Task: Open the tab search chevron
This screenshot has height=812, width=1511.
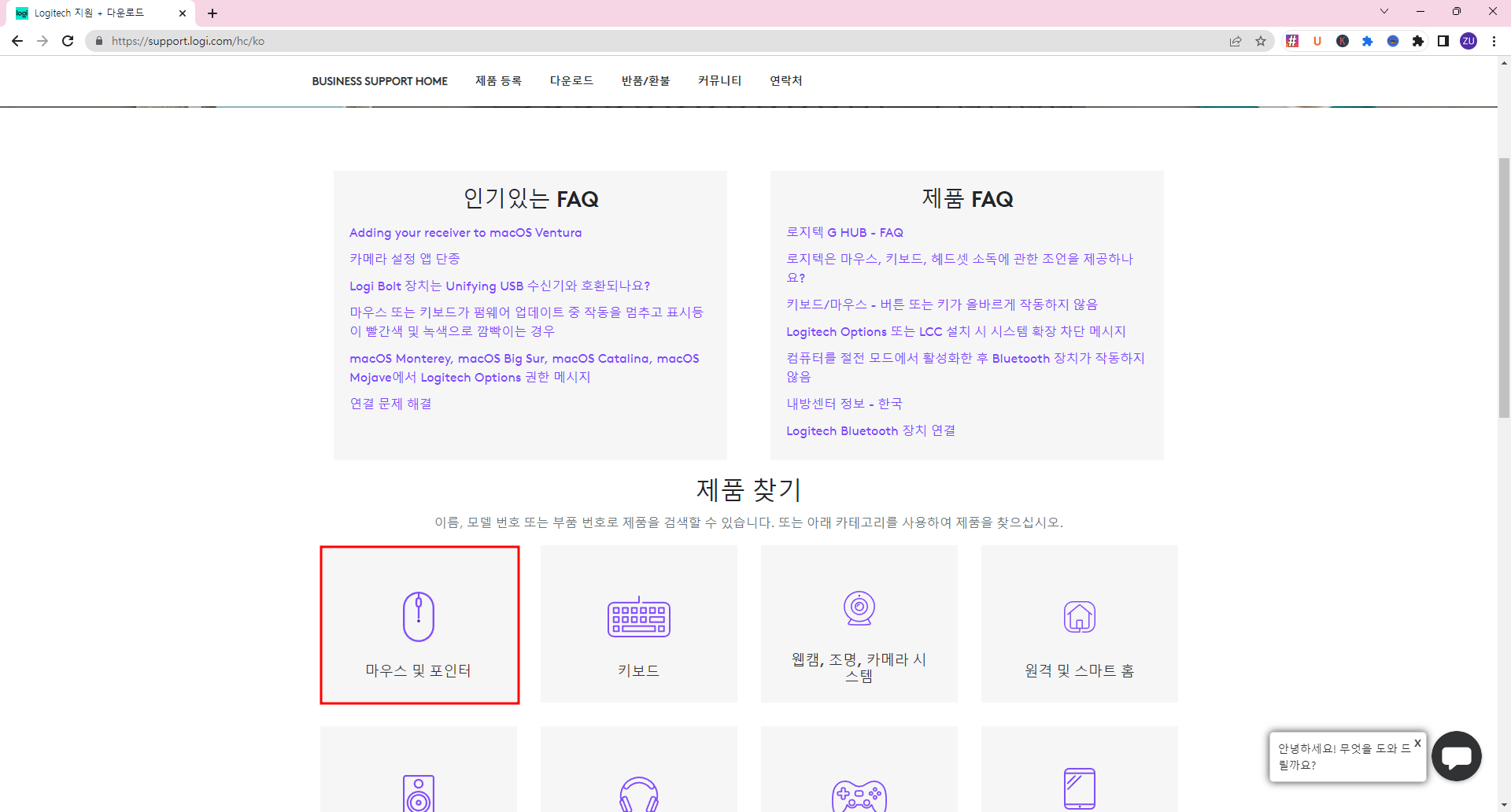Action: (x=1384, y=11)
